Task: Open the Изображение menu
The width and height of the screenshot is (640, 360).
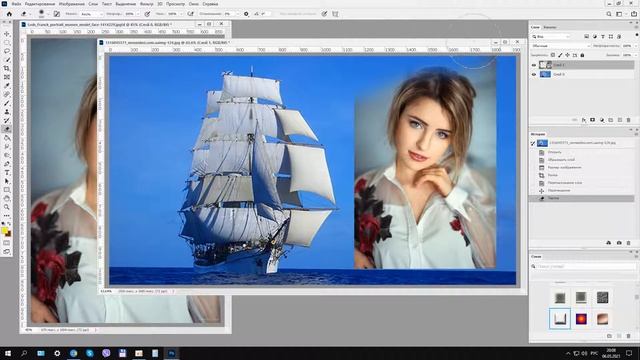Action: click(72, 4)
